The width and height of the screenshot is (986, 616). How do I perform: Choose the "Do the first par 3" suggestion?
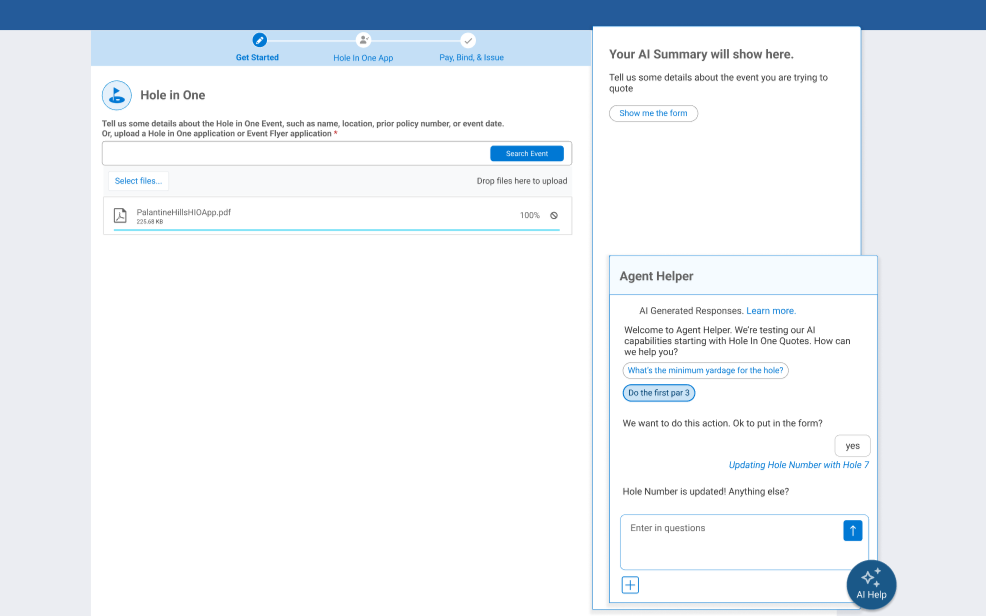point(659,393)
